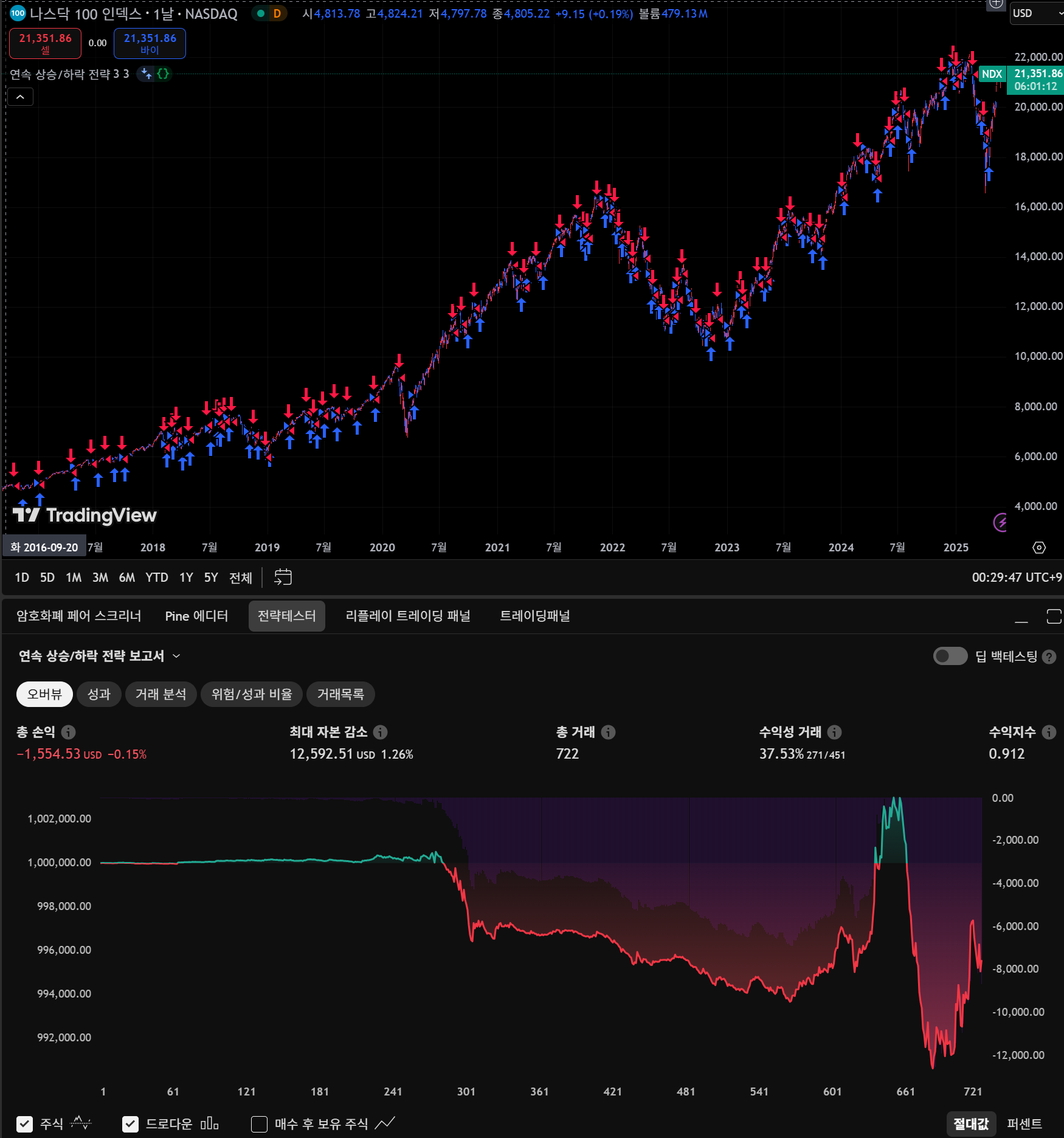Click the 나스닥 100 인덱스 symbol title

click(85, 13)
